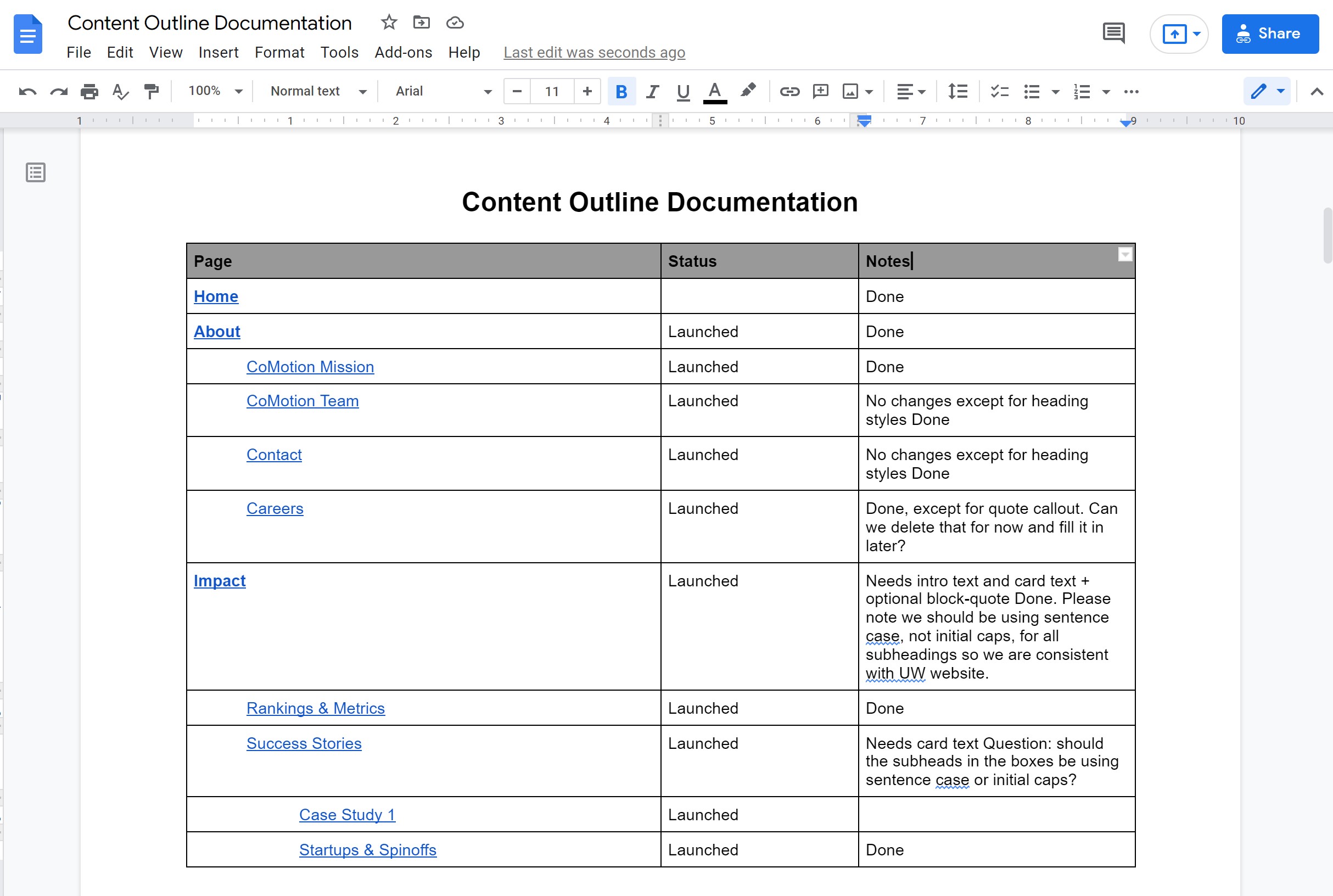Increase the font size

tap(587, 92)
